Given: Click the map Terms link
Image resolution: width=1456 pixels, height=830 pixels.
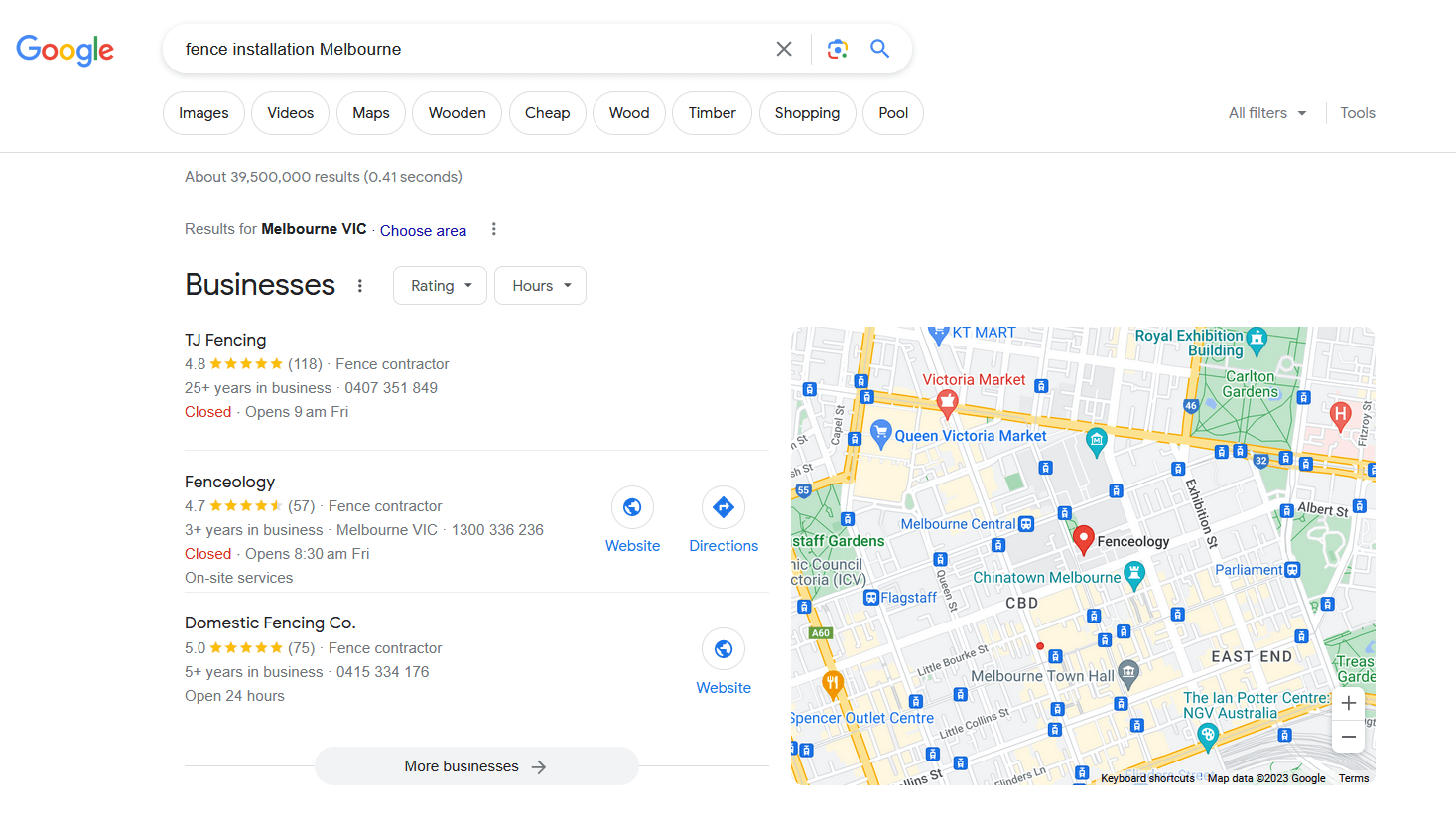Looking at the screenshot, I should 1354,778.
